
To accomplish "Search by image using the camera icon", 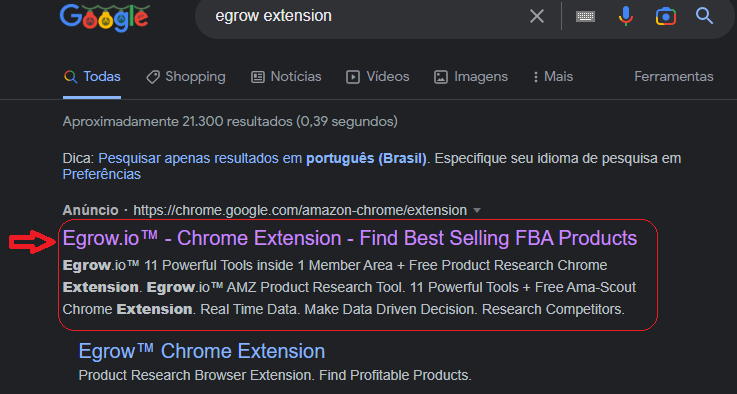I will pyautogui.click(x=666, y=16).
